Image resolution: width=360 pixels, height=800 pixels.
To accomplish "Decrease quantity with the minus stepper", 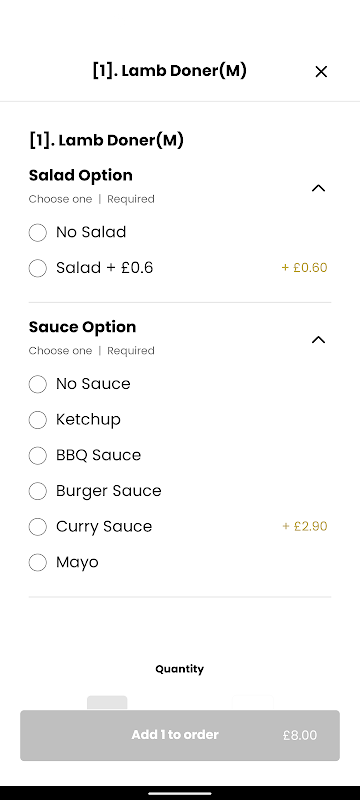I will [x=107, y=703].
